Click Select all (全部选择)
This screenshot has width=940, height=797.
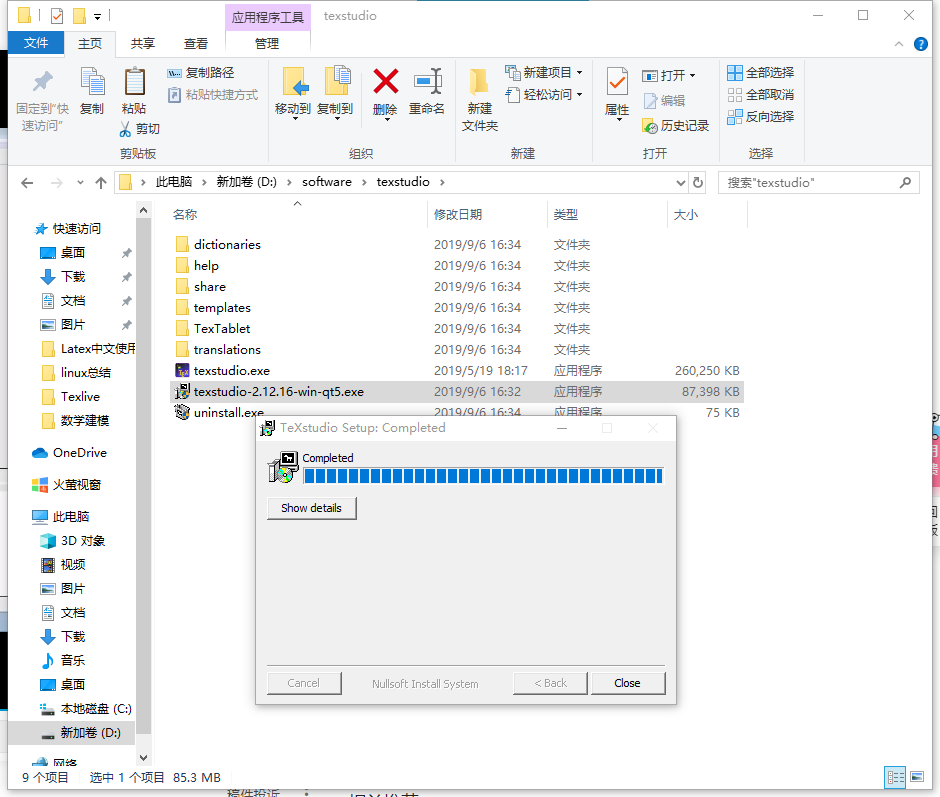761,73
